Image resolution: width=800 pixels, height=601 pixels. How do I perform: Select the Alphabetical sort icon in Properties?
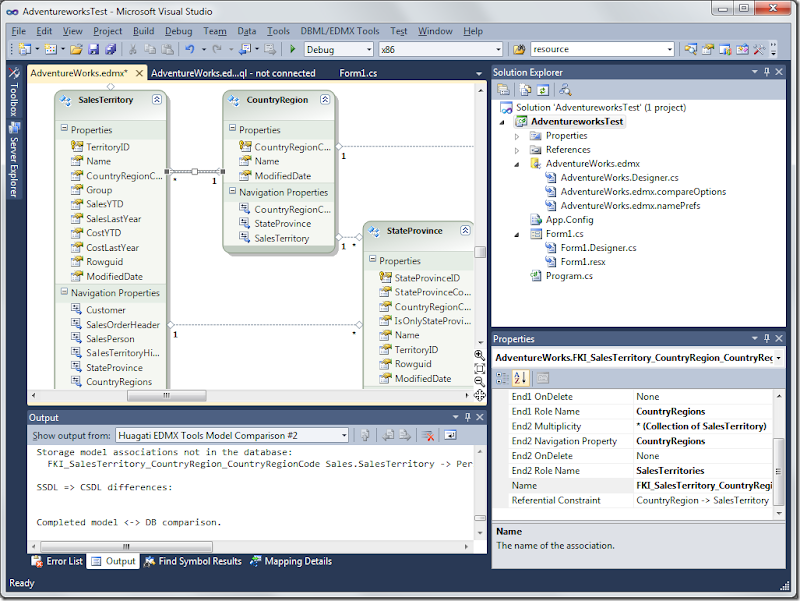pyautogui.click(x=519, y=377)
